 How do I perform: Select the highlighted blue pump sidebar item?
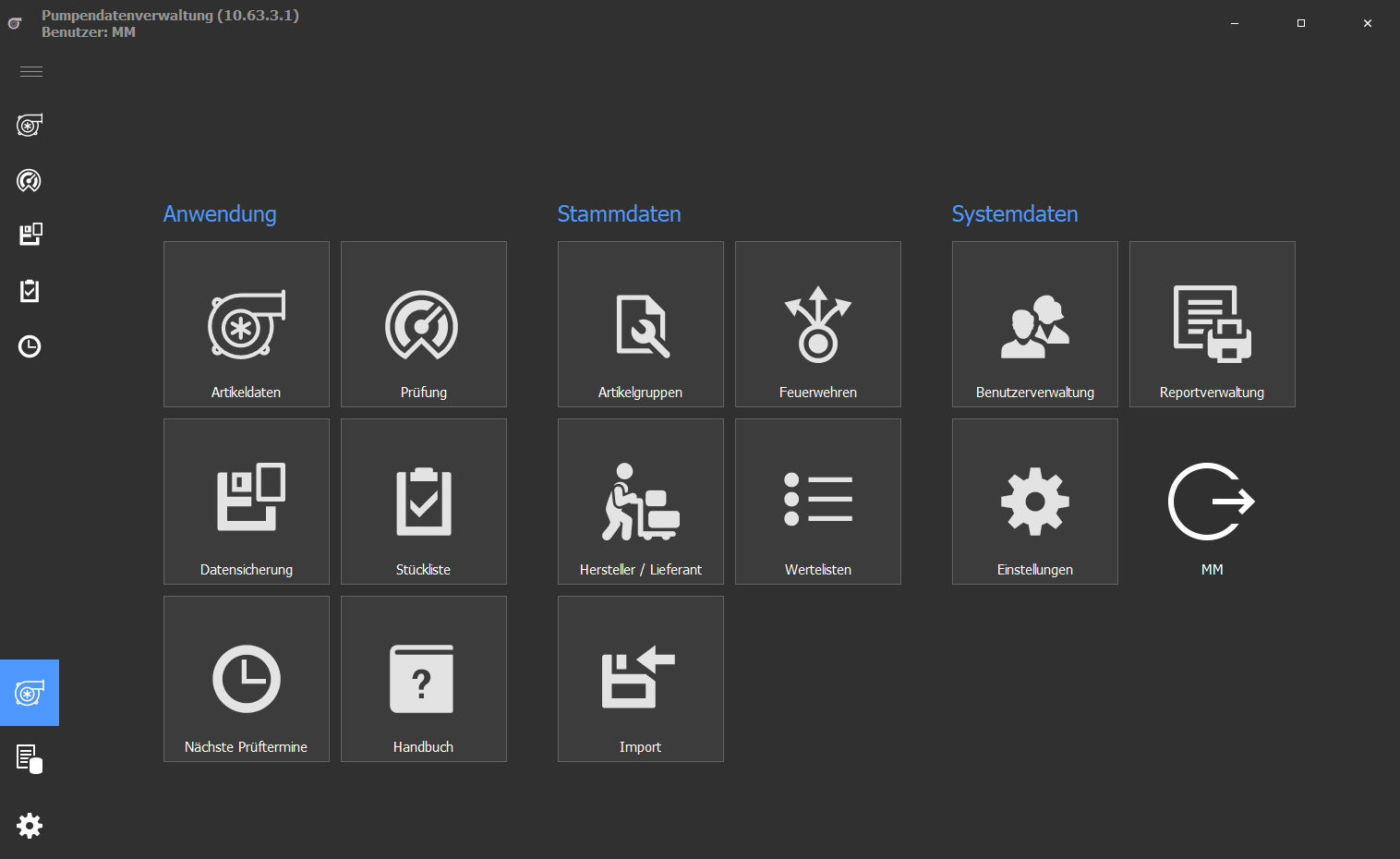(x=30, y=693)
